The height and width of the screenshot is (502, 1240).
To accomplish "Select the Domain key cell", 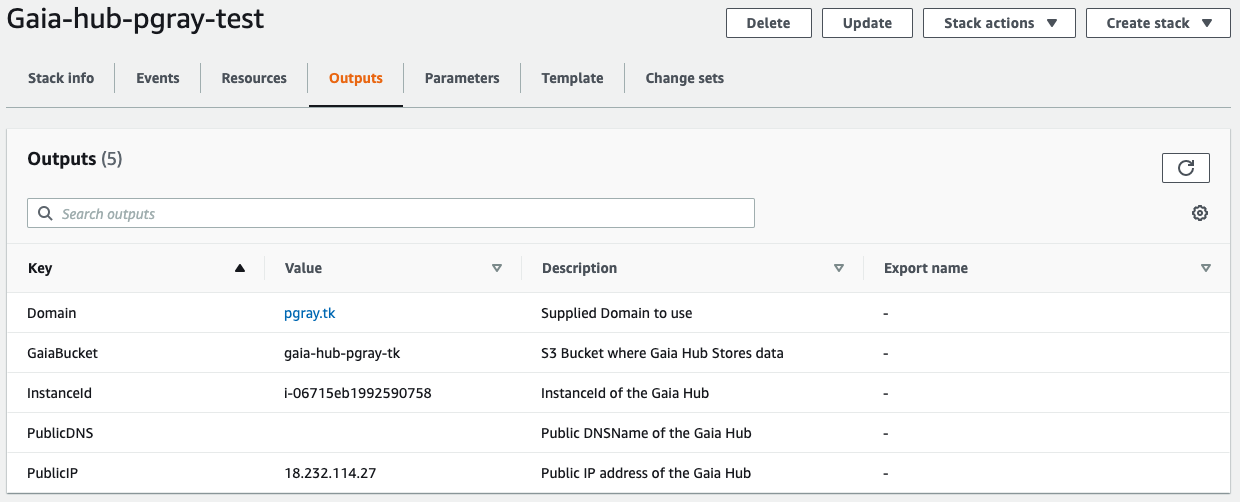I will point(52,313).
